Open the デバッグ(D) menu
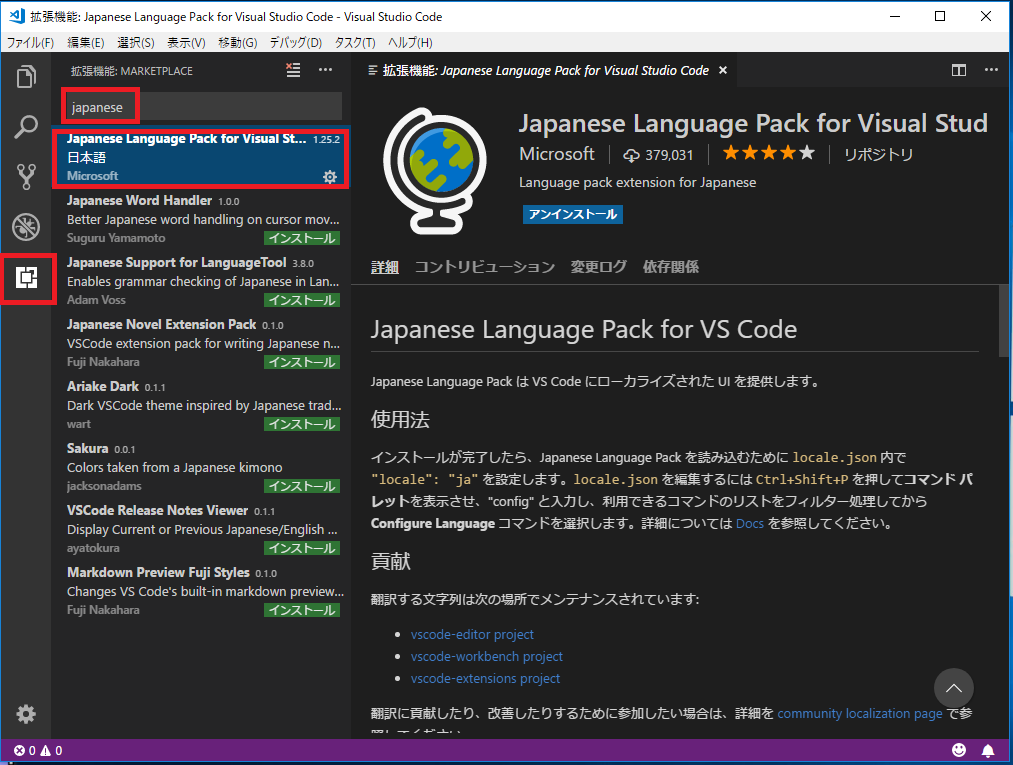1013x765 pixels. tap(295, 43)
